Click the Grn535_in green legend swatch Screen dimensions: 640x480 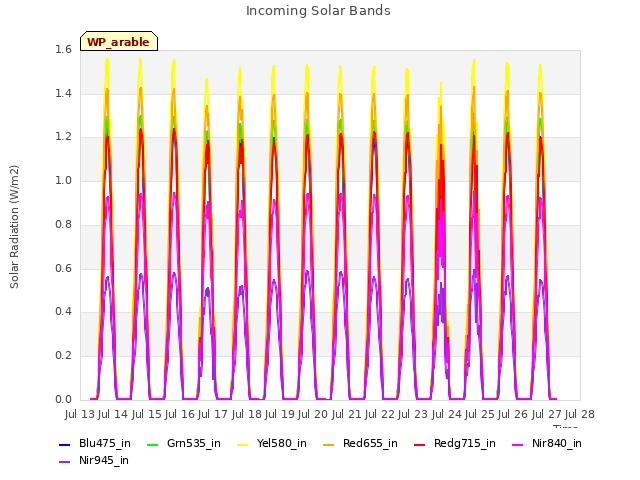[152, 444]
